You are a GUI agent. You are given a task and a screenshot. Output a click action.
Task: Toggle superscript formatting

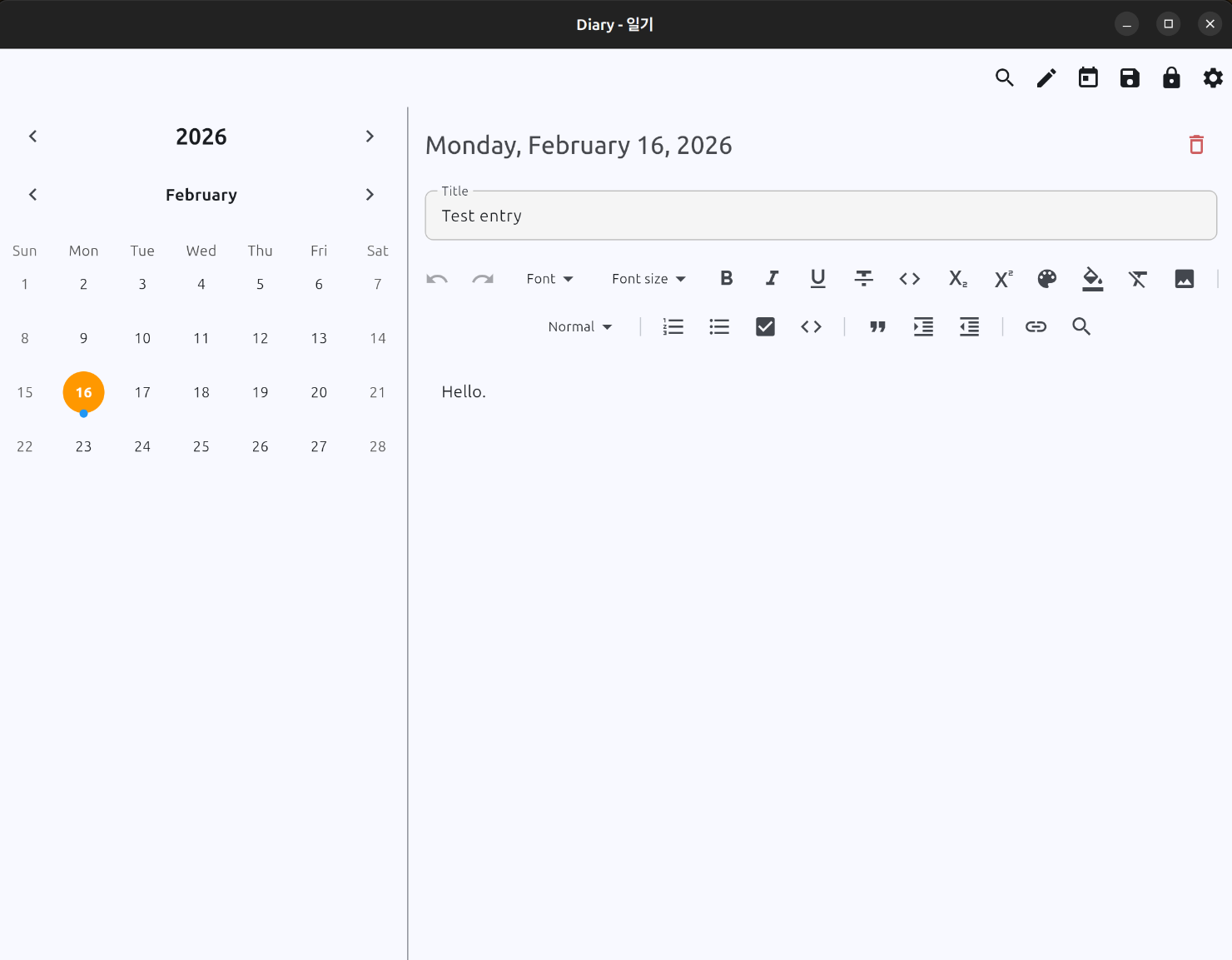click(1004, 279)
